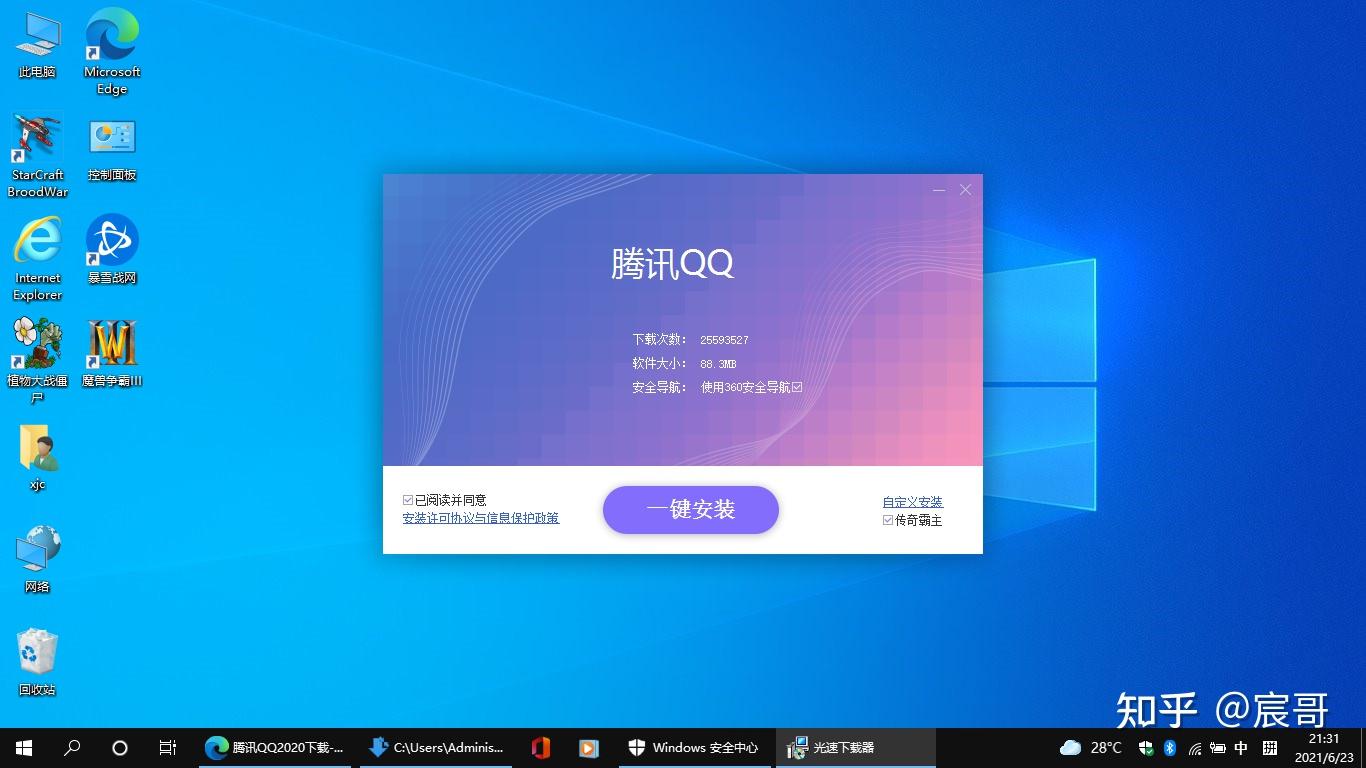Screen dimensions: 1366x768
Task: Select the 网络 desktop icon
Action: point(38,559)
